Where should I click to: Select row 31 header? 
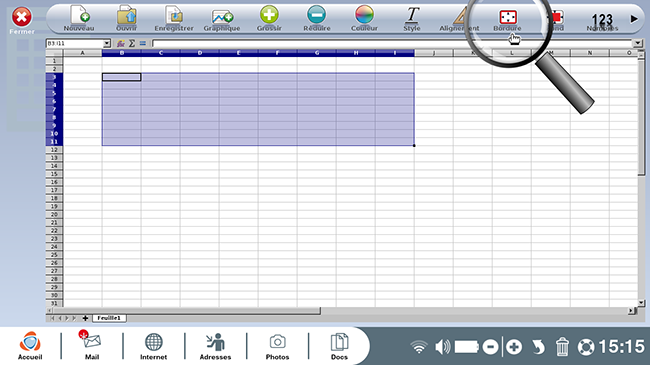click(x=54, y=303)
